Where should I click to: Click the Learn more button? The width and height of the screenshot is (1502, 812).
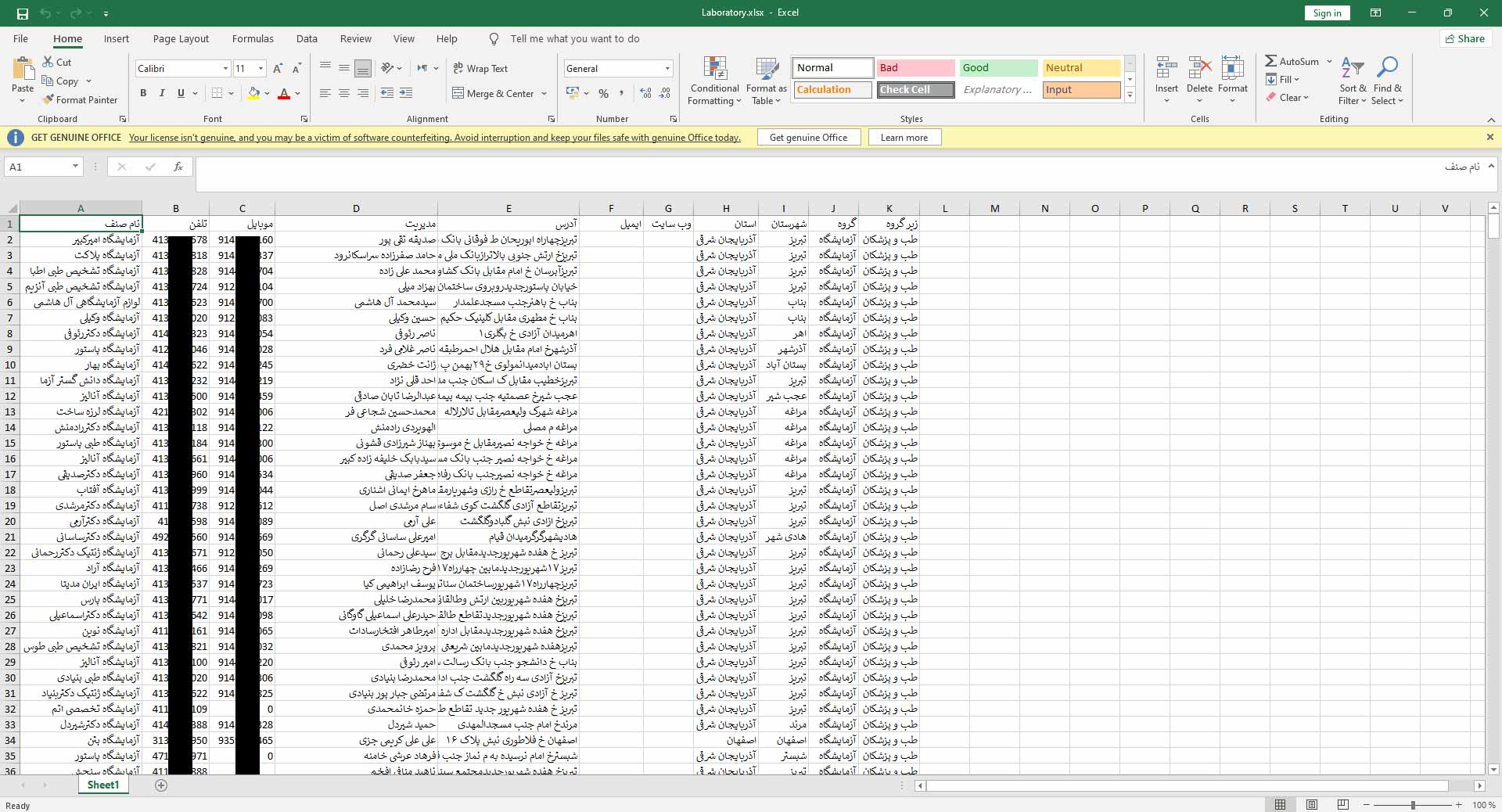tap(904, 138)
